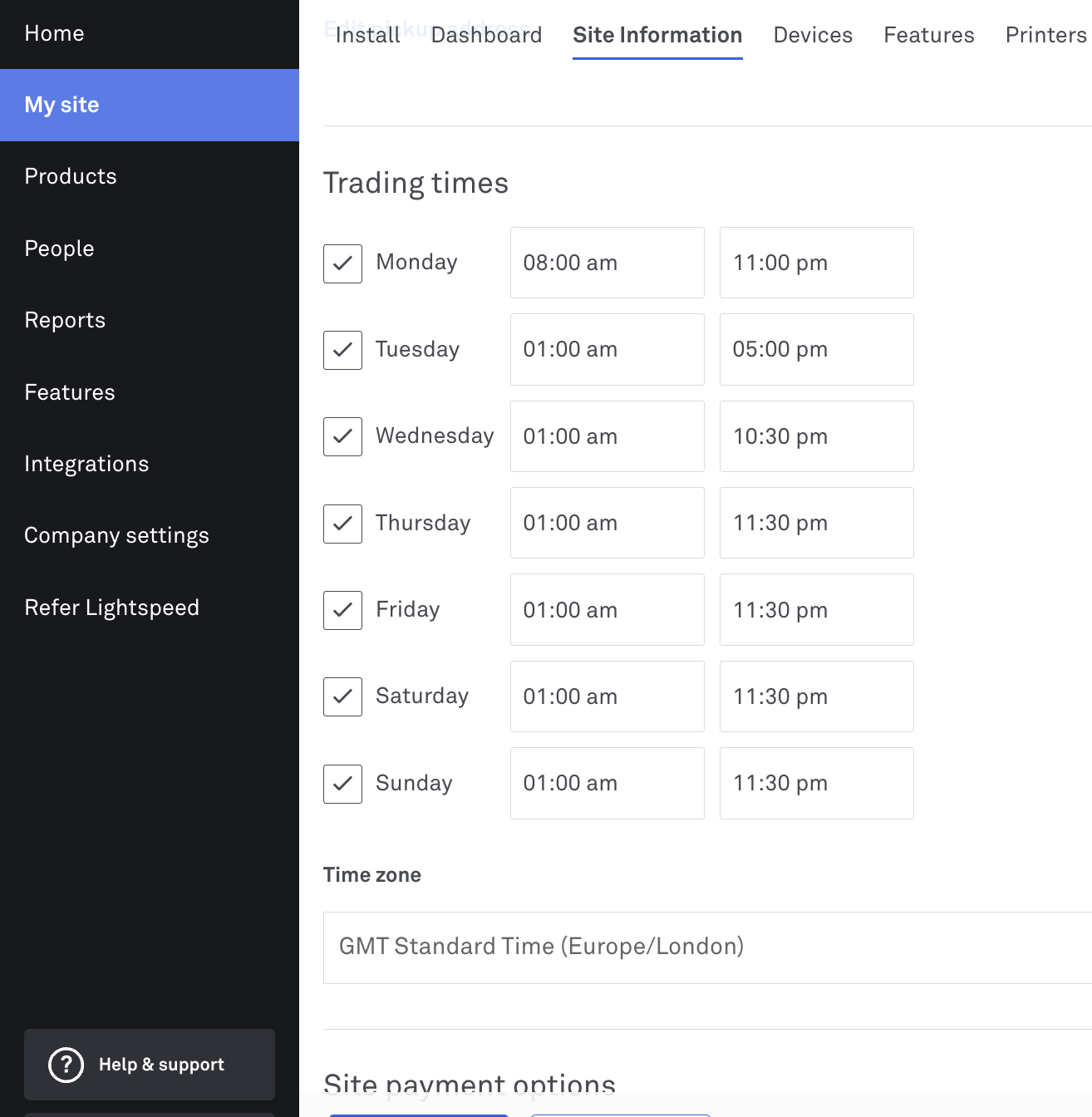1092x1117 pixels.
Task: Open Products in the sidebar
Action: [x=150, y=176]
